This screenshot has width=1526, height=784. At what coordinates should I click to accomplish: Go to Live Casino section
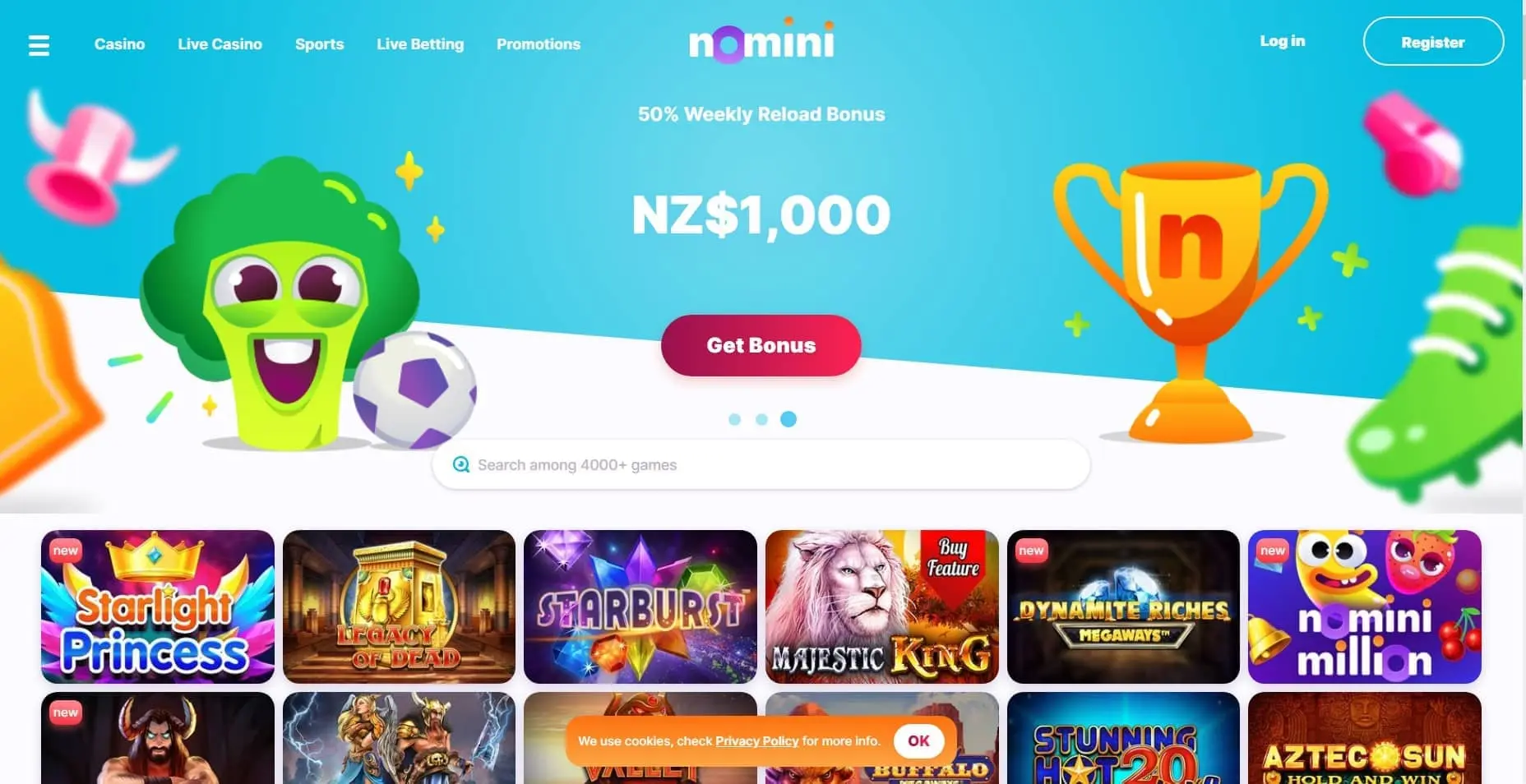pyautogui.click(x=220, y=44)
